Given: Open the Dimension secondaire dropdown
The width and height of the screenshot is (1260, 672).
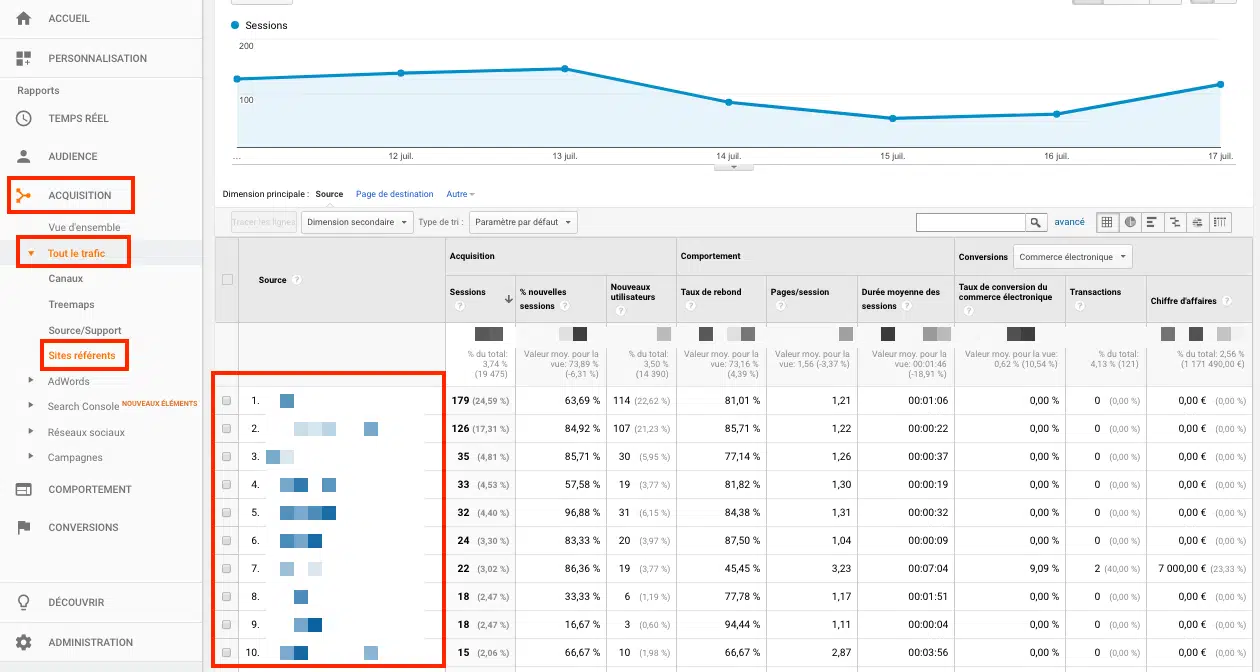Looking at the screenshot, I should (x=357, y=222).
